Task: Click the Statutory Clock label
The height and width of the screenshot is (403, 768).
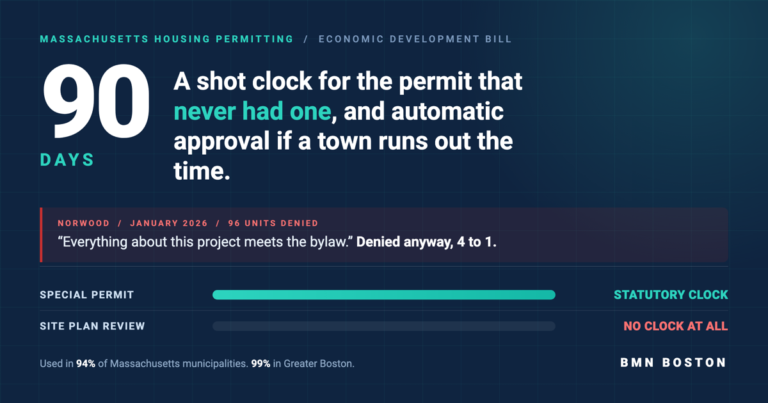Action: click(671, 295)
